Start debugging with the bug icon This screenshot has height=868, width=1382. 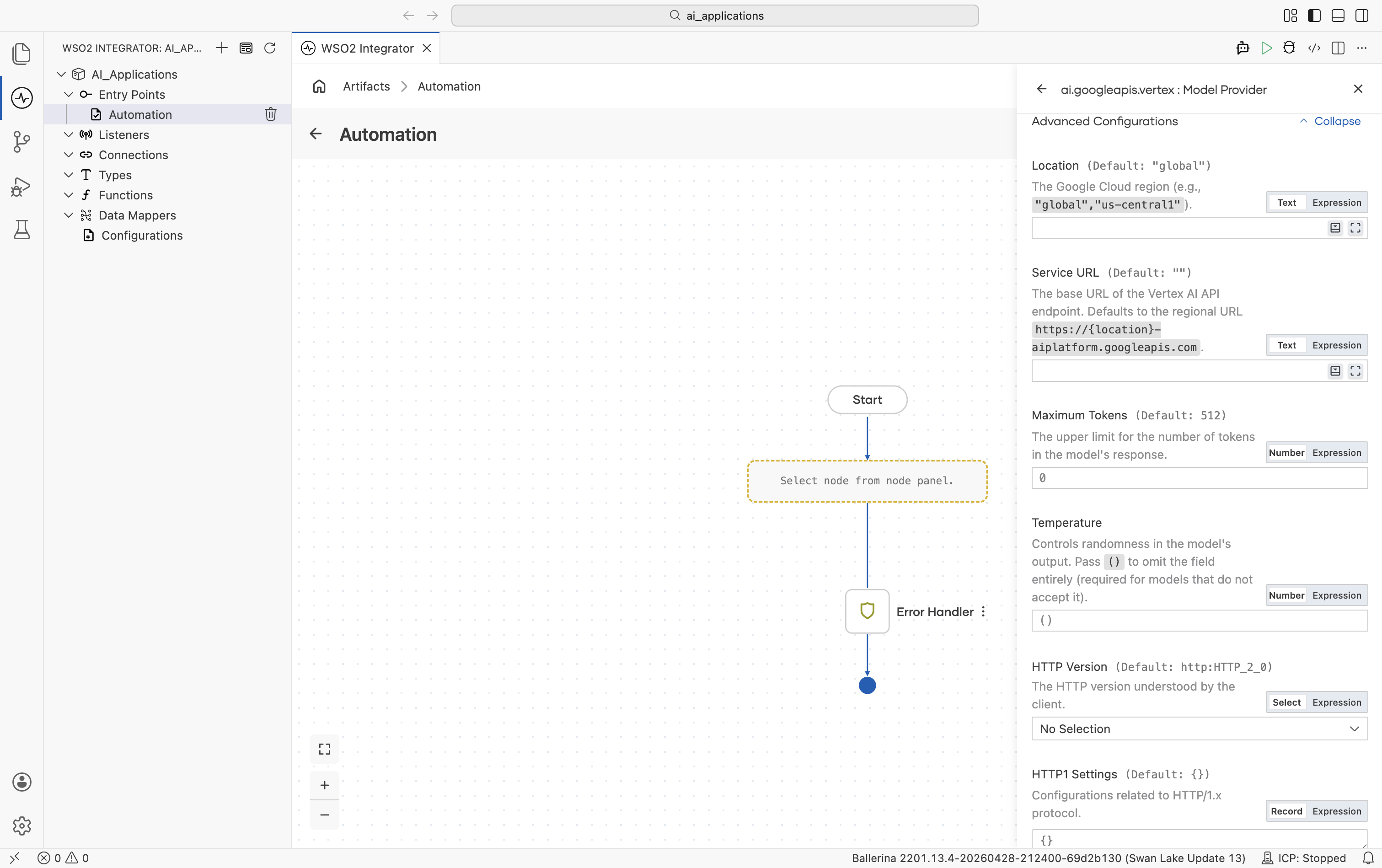point(1289,48)
